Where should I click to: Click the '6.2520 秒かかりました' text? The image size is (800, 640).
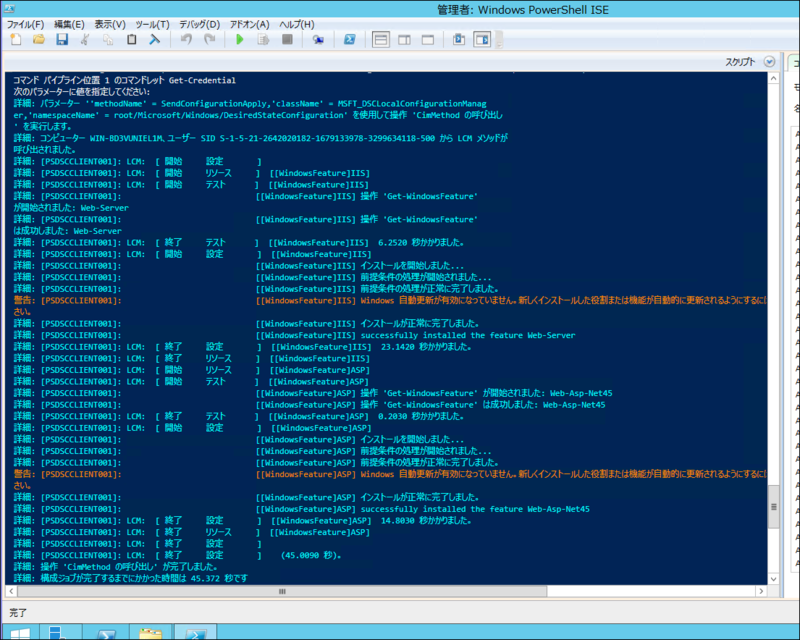coord(421,242)
